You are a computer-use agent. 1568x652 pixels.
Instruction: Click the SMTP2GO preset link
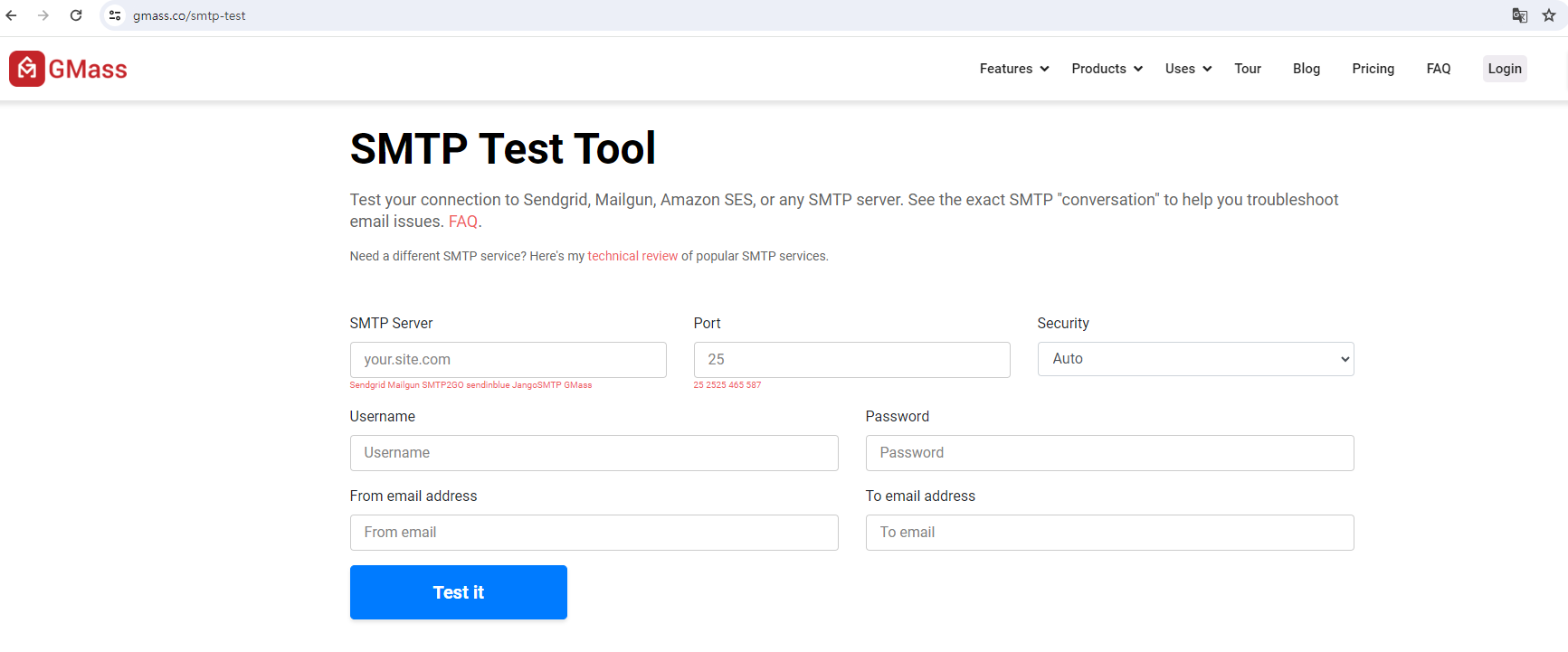pos(442,385)
